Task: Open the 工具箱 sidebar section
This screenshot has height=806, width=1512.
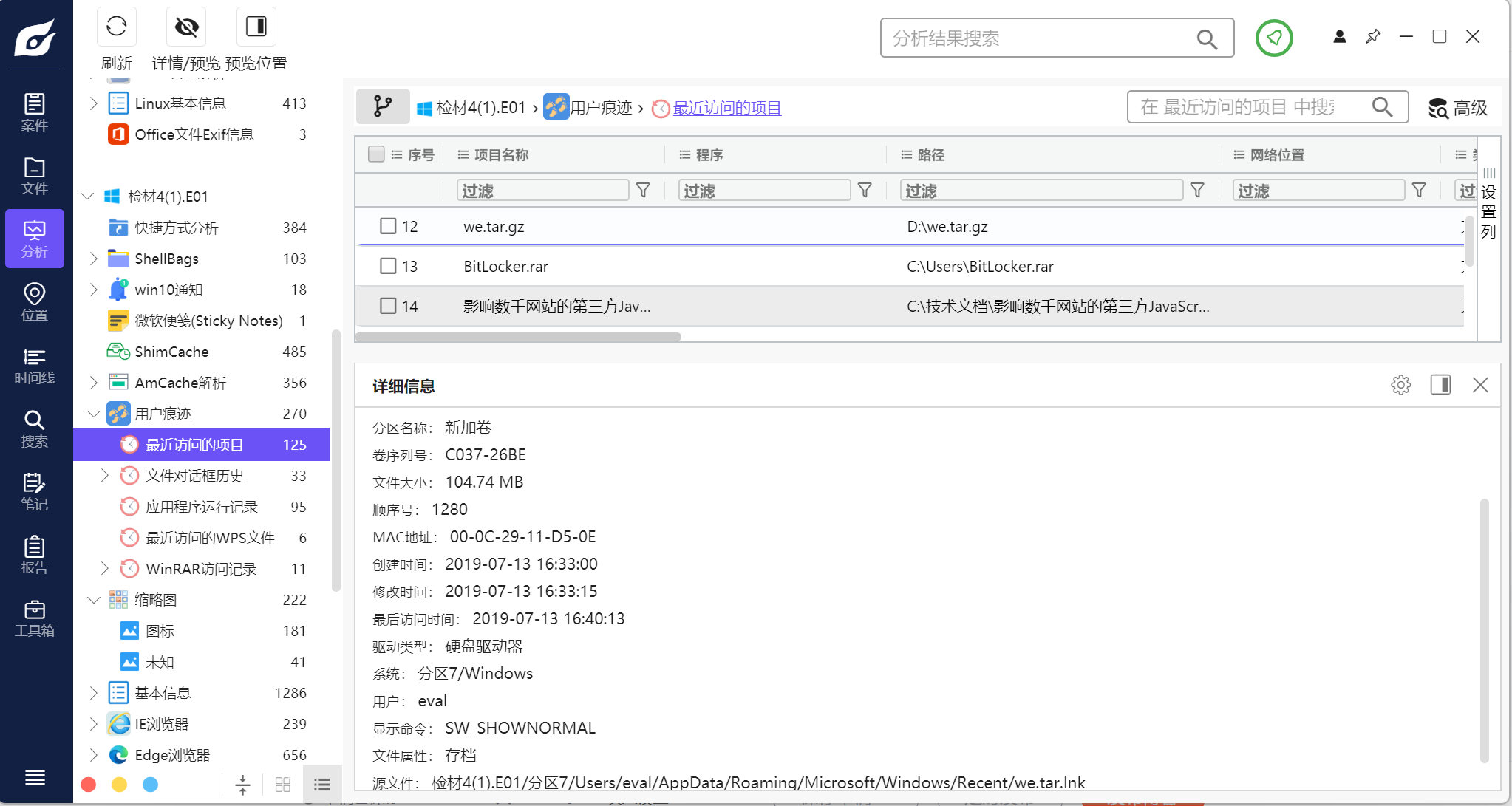Action: [34, 618]
